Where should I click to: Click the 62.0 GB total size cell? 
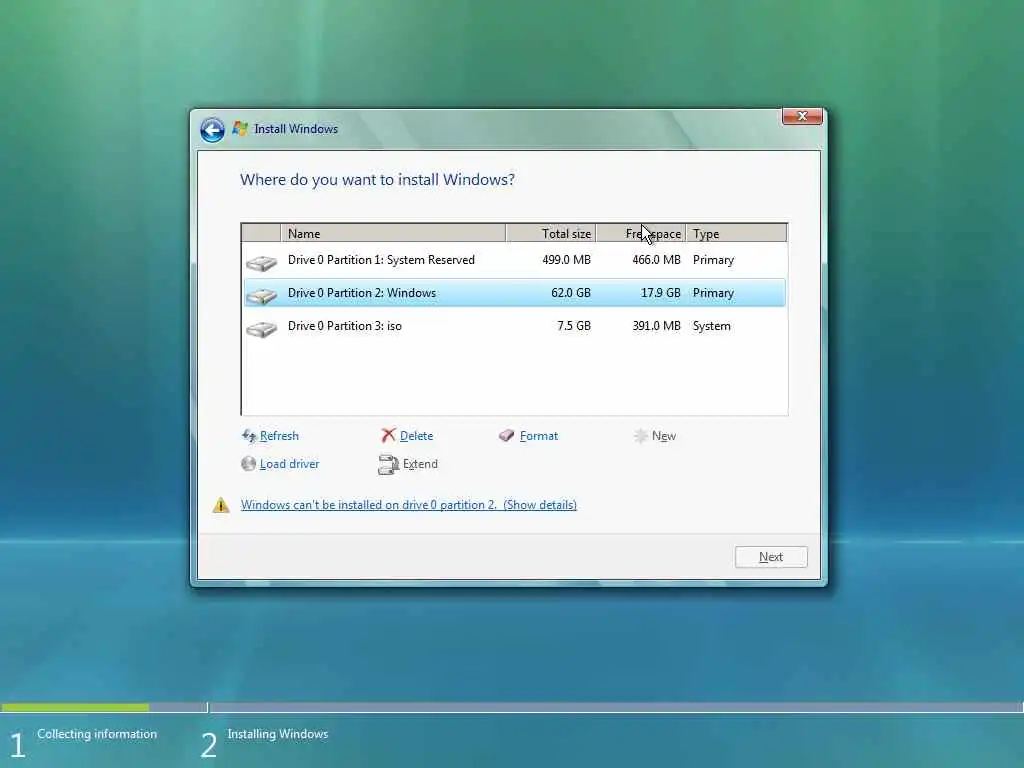(571, 293)
